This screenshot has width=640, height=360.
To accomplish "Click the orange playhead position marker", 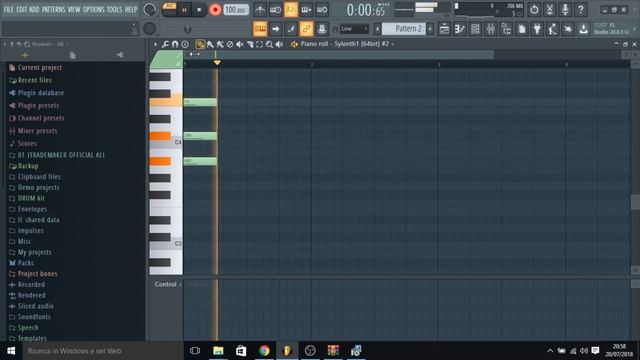I will point(217,62).
